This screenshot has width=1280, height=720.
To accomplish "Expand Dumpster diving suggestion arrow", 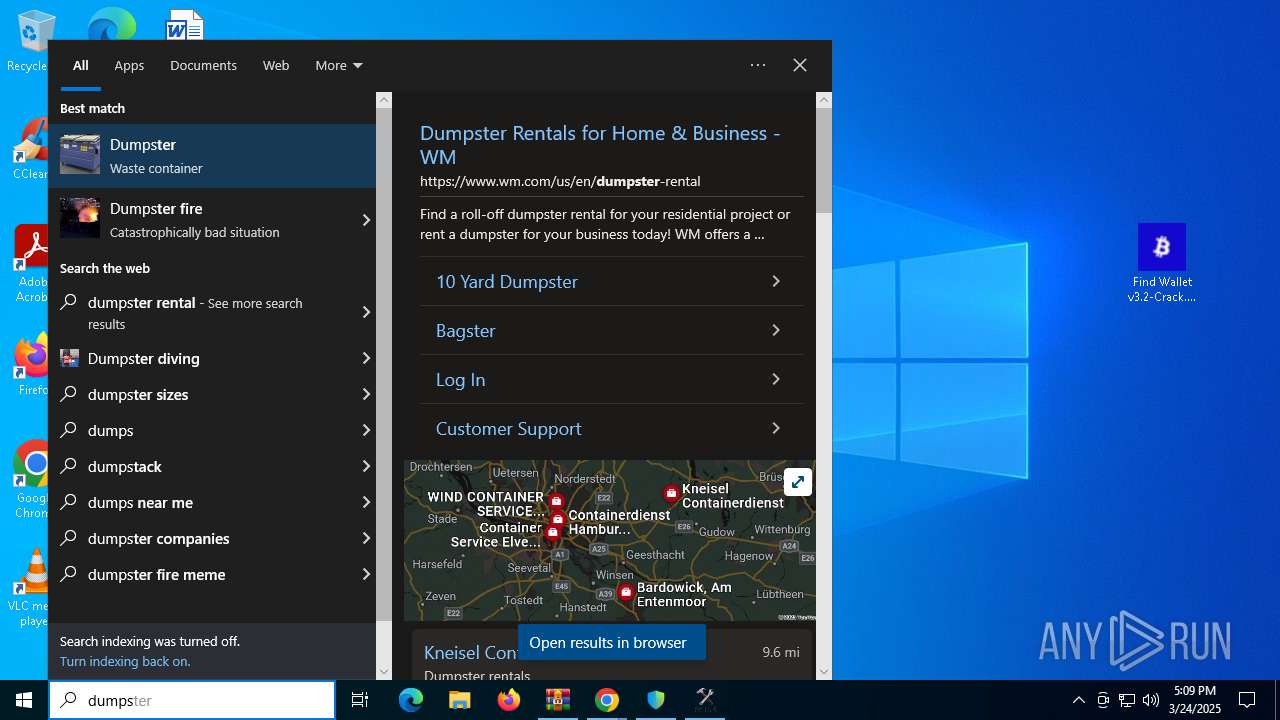I will (x=366, y=358).
